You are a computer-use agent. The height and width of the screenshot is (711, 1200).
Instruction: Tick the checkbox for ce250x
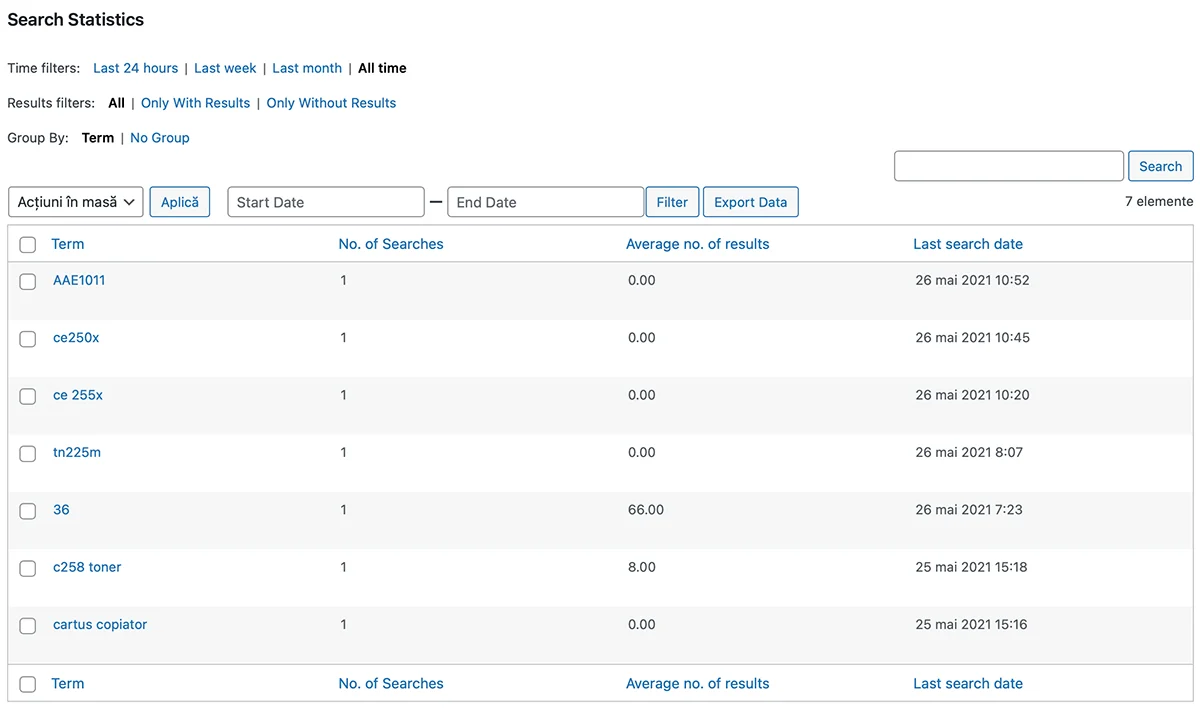(x=28, y=339)
